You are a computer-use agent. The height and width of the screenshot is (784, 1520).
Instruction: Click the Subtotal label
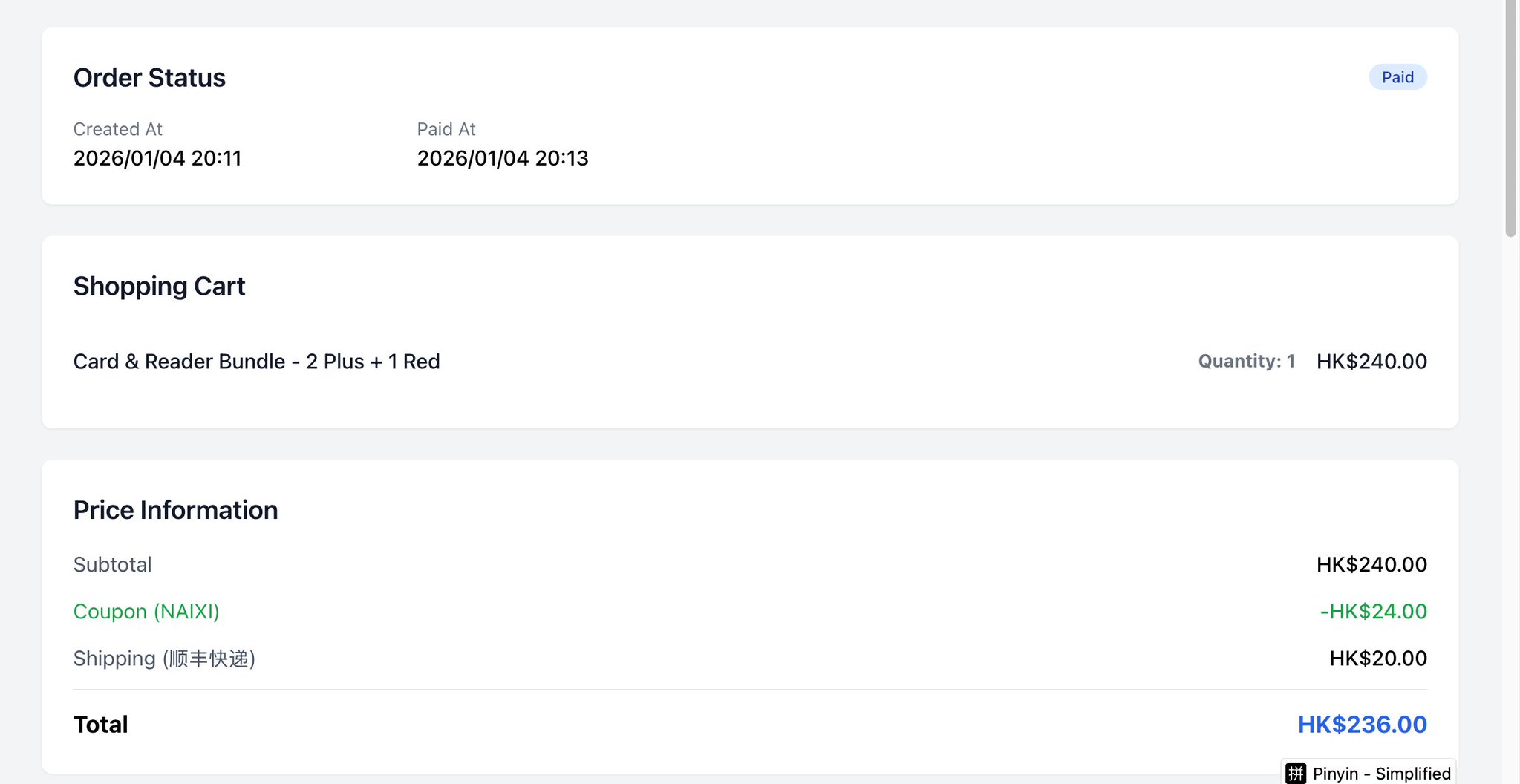coord(112,565)
